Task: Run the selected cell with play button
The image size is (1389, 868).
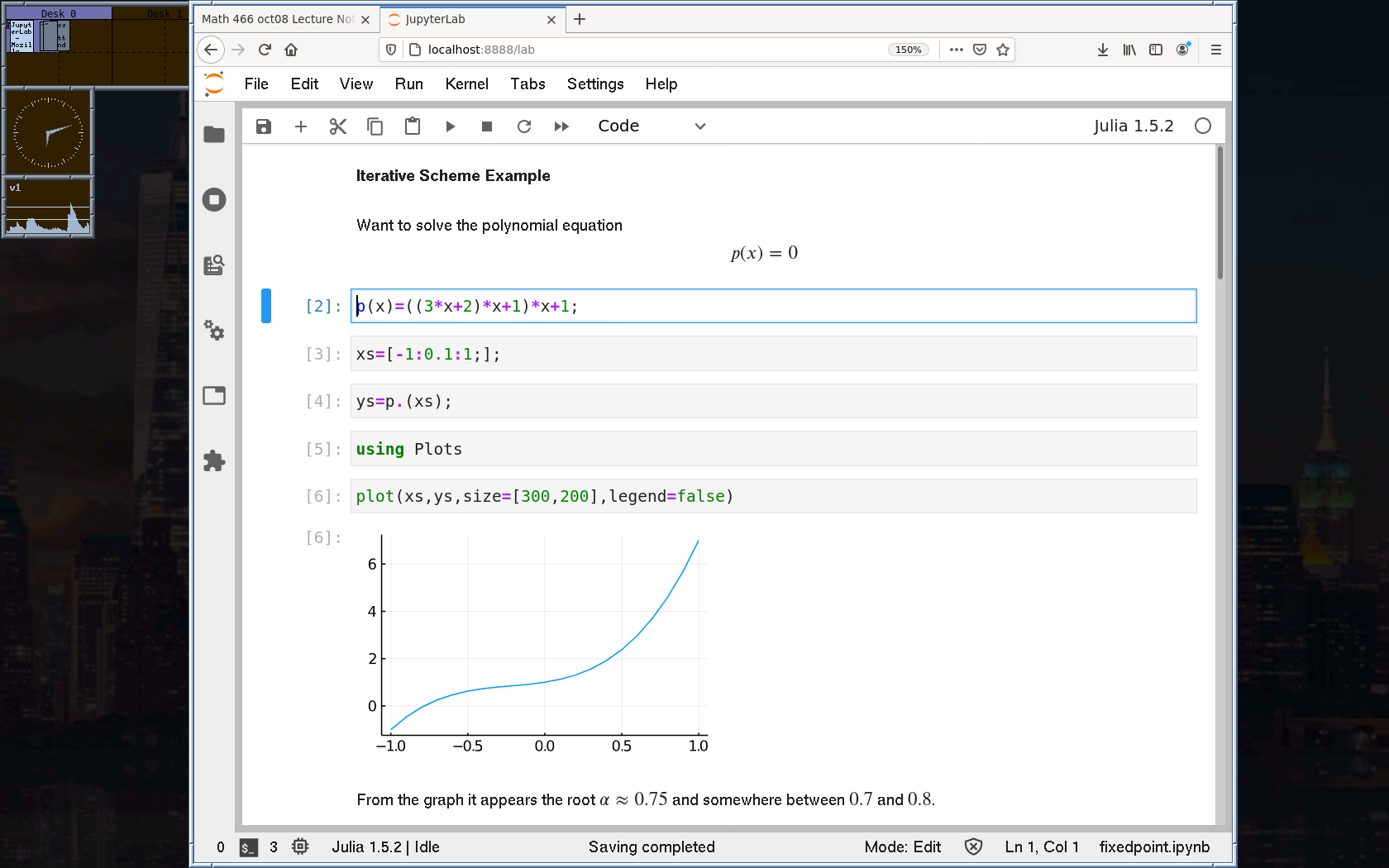Action: tap(450, 126)
